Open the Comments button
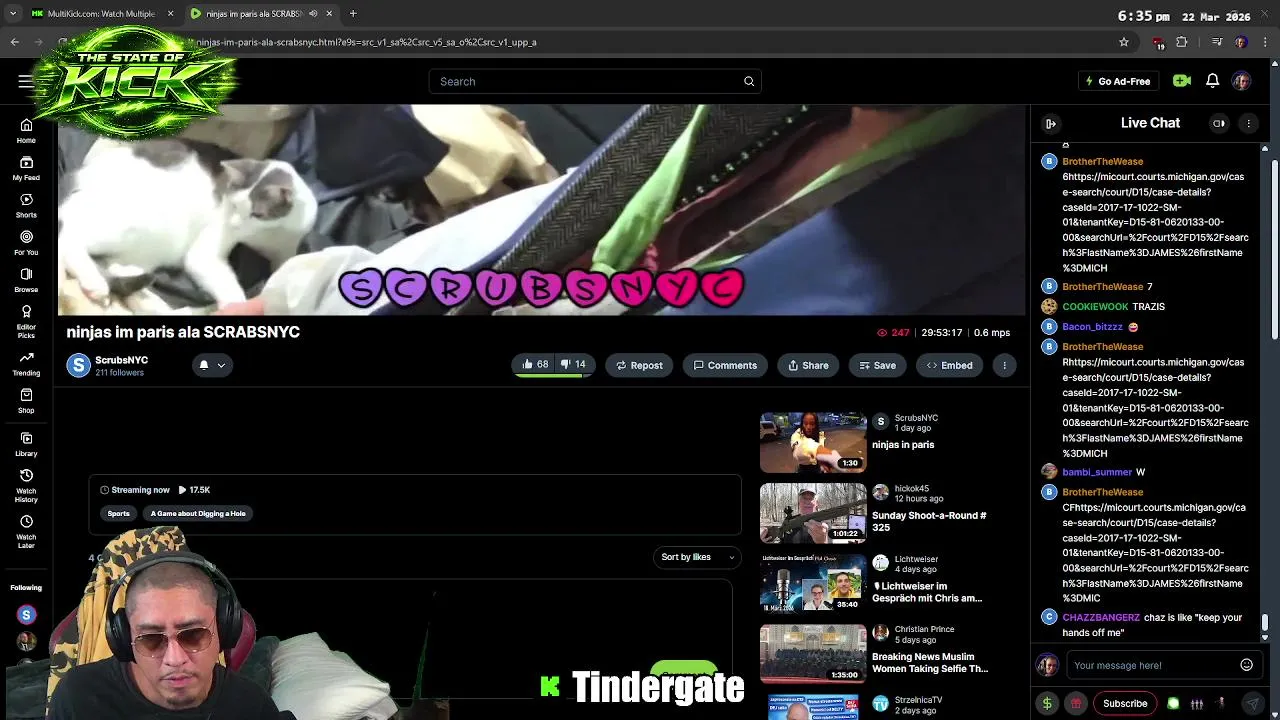1280x720 pixels. 725,365
